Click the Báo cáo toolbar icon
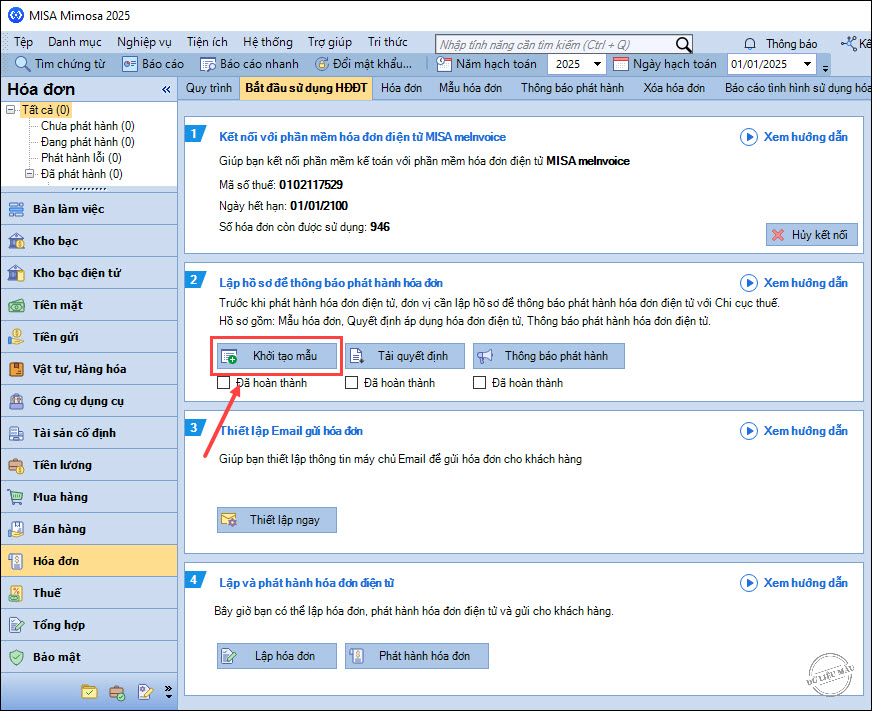This screenshot has width=872, height=711. [130, 64]
